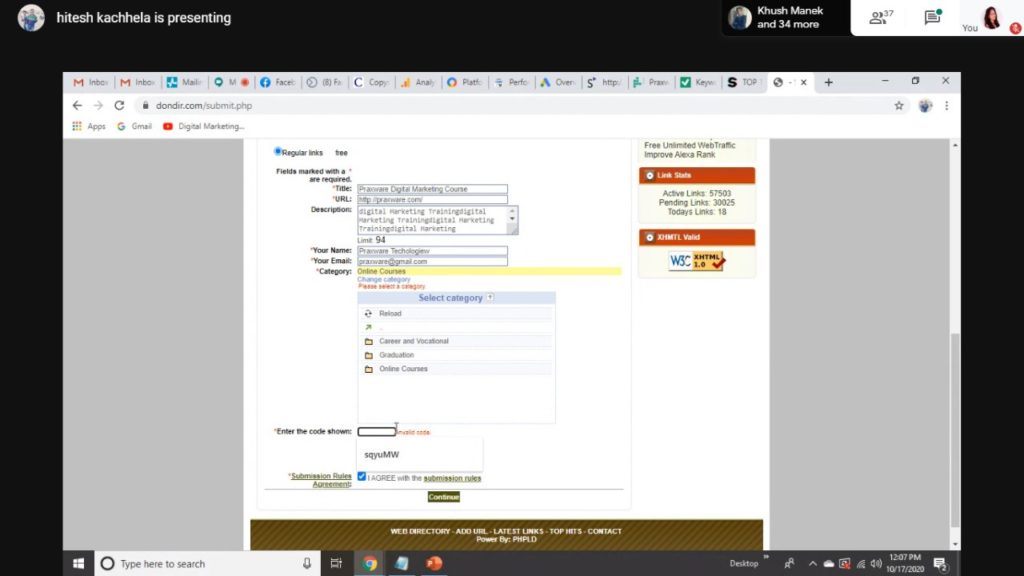Open PowerPoint from the taskbar

[434, 563]
